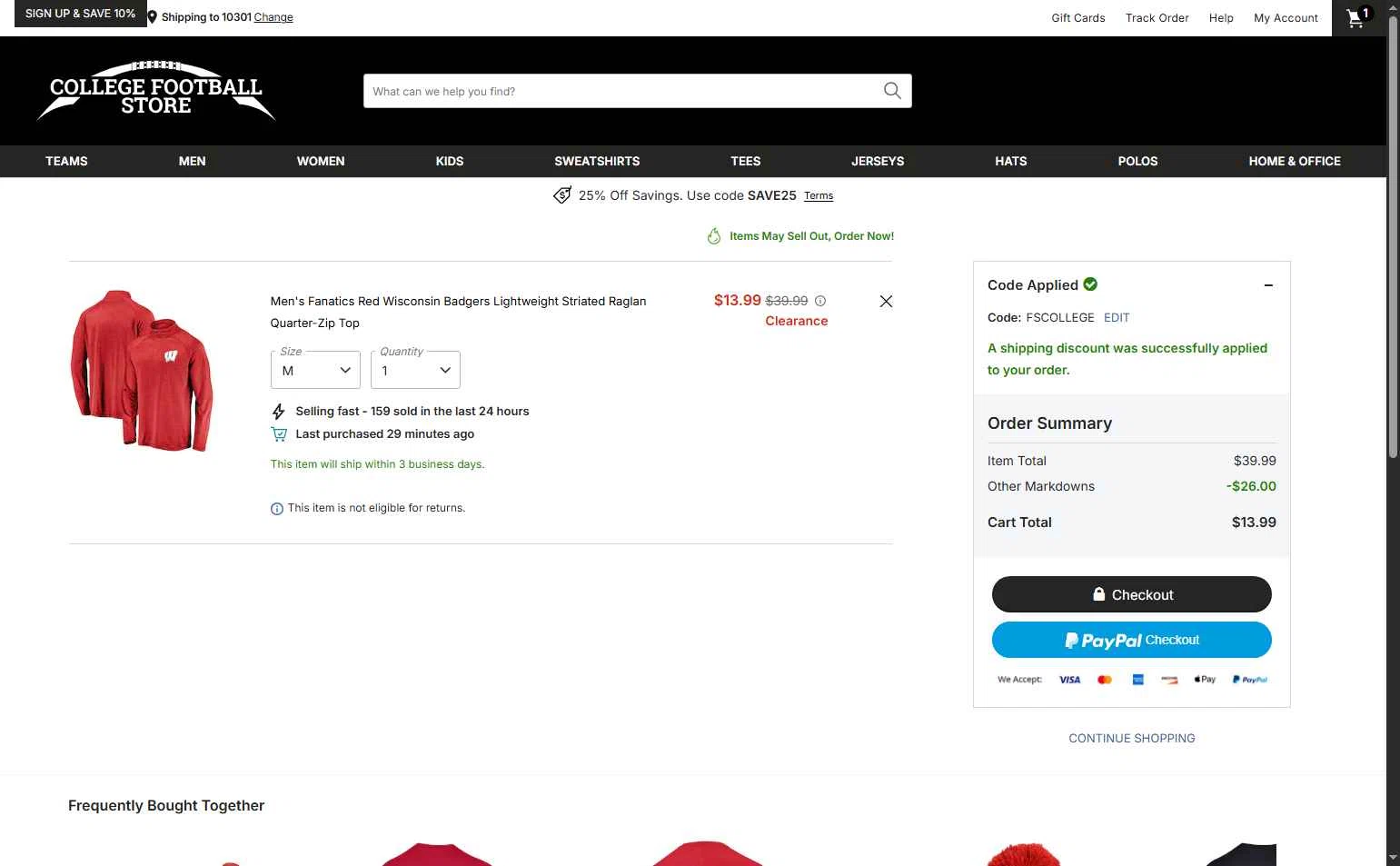Open the HATS menu

click(x=1011, y=161)
